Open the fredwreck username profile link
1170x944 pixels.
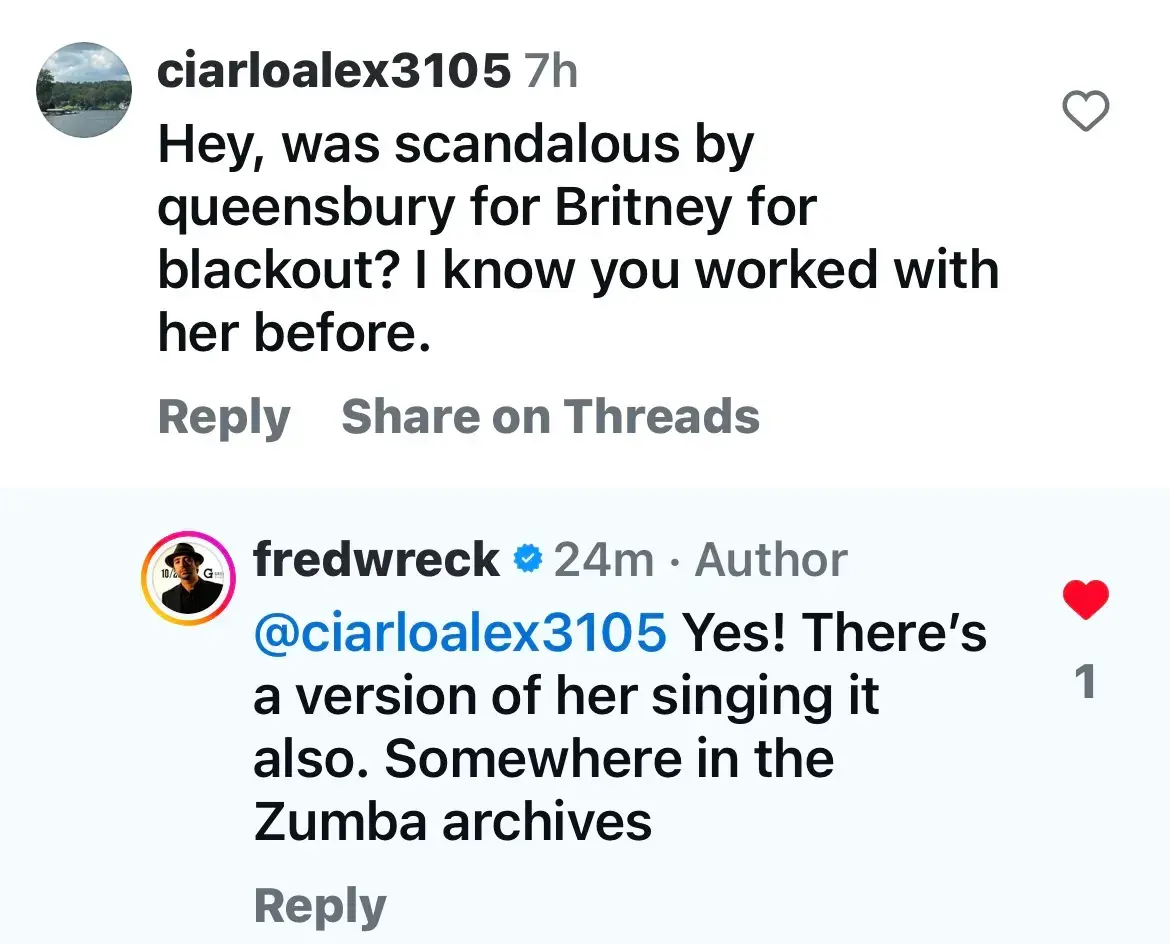click(x=376, y=560)
